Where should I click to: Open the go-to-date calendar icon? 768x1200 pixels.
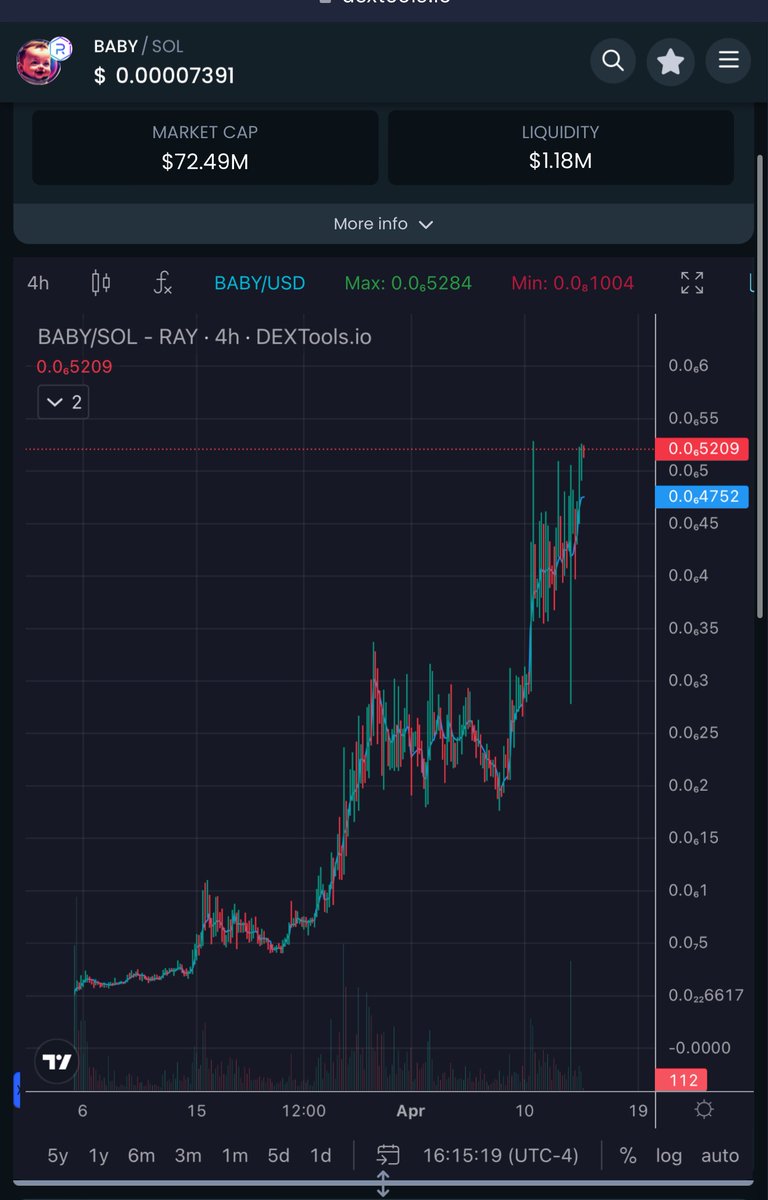pyautogui.click(x=388, y=1155)
